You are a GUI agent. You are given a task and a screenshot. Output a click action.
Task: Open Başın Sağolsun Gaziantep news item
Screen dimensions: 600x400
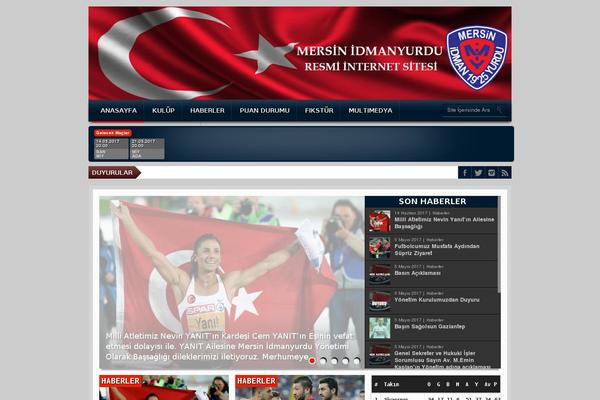(430, 327)
